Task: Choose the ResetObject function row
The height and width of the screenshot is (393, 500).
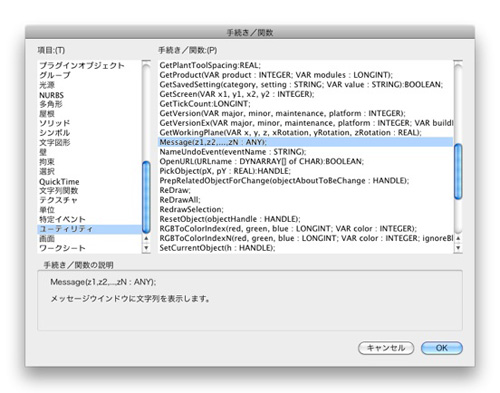Action: tap(306, 219)
